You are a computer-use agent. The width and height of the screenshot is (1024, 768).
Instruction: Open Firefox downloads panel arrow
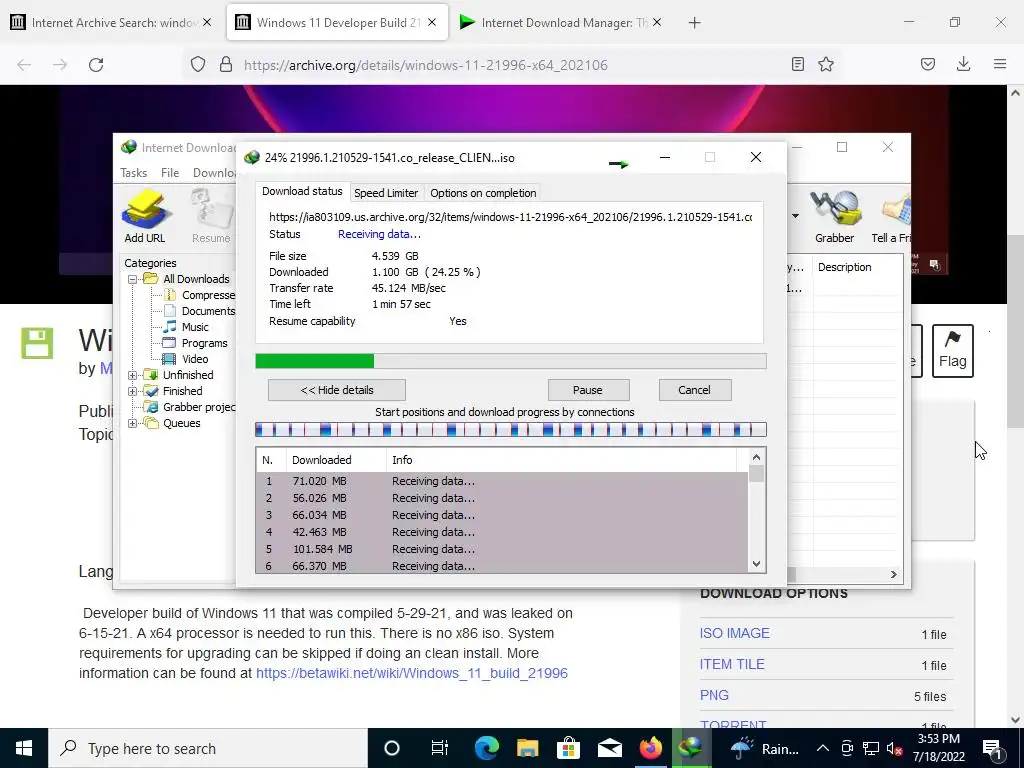963,64
